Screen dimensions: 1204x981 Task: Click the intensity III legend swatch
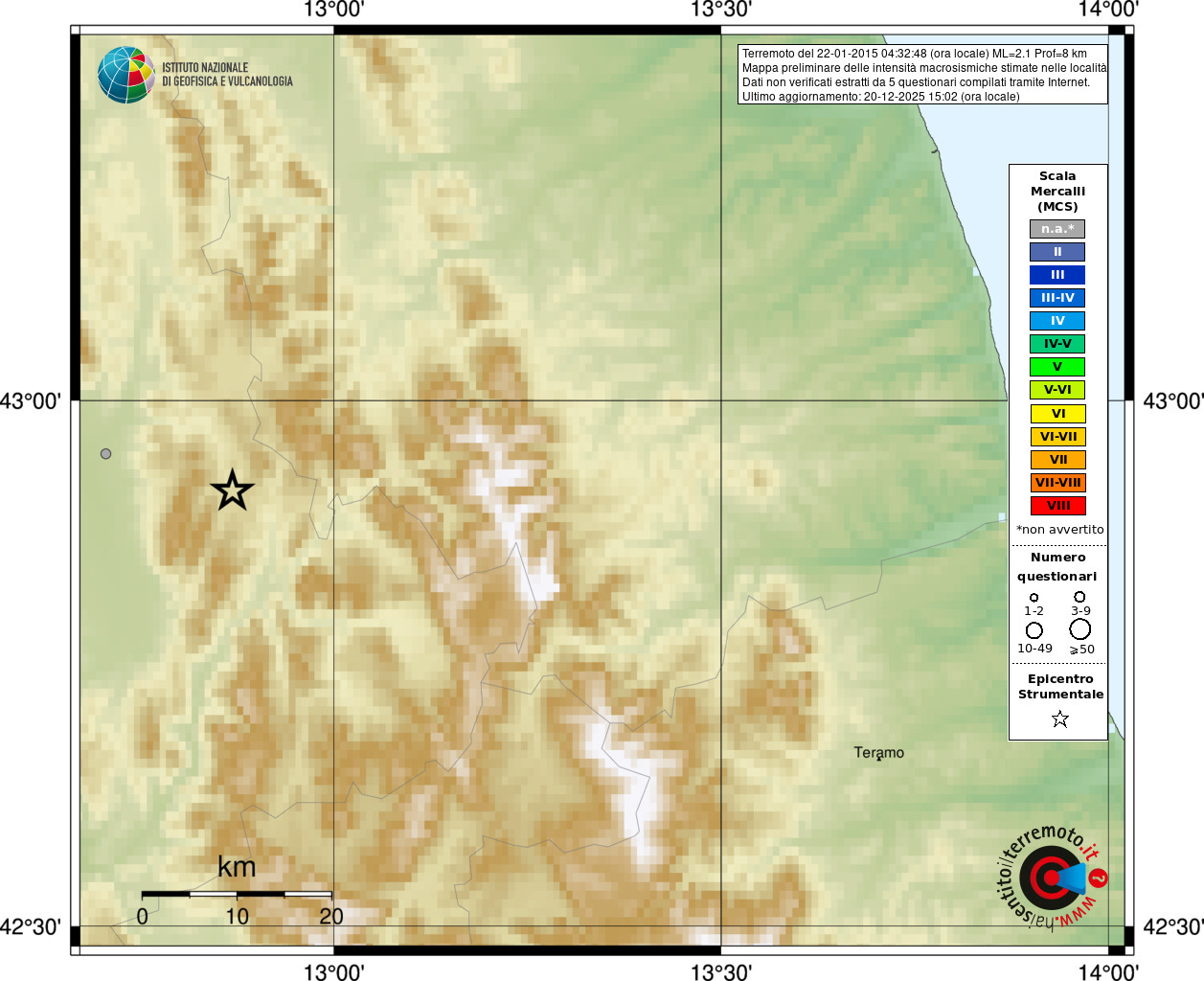(x=1057, y=275)
